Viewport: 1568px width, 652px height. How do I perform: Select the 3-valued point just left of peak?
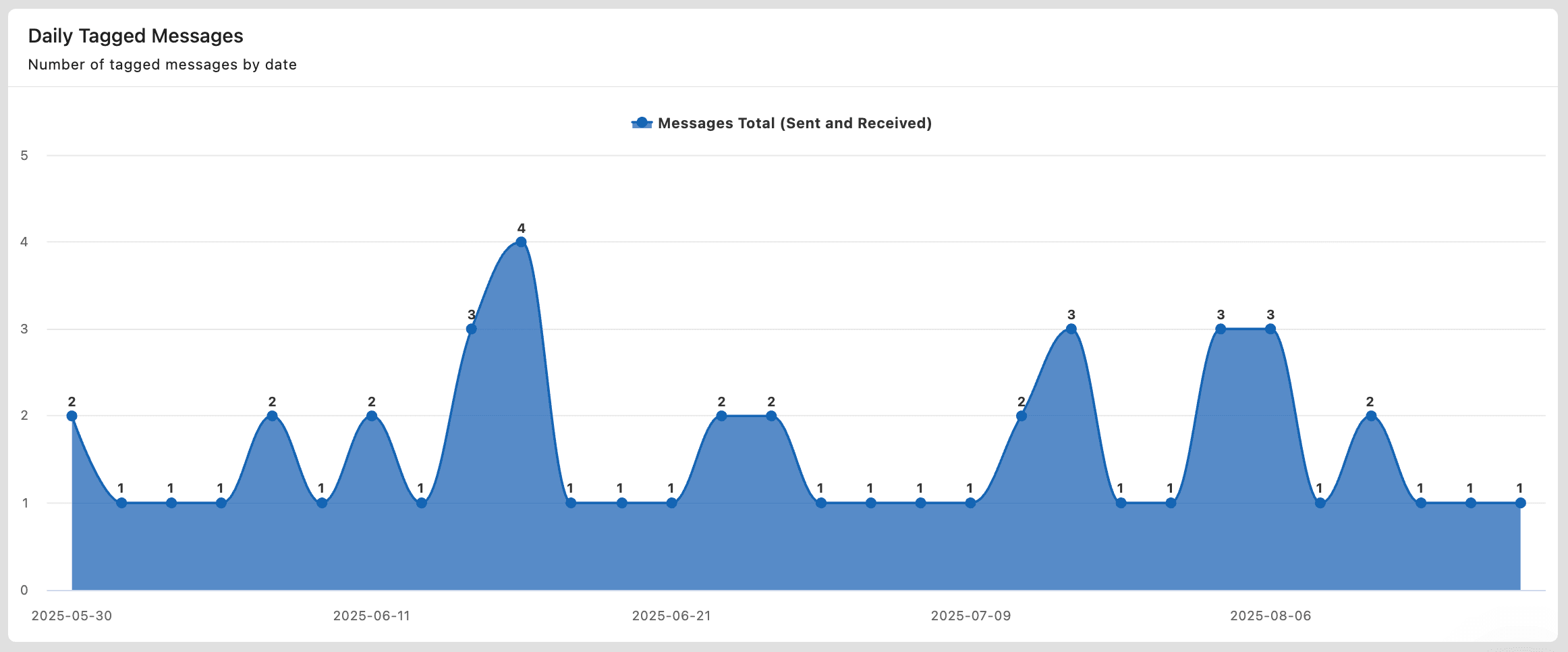click(472, 329)
